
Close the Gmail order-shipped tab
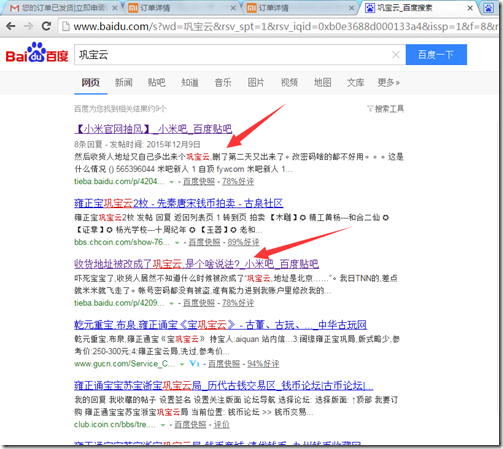[114, 8]
